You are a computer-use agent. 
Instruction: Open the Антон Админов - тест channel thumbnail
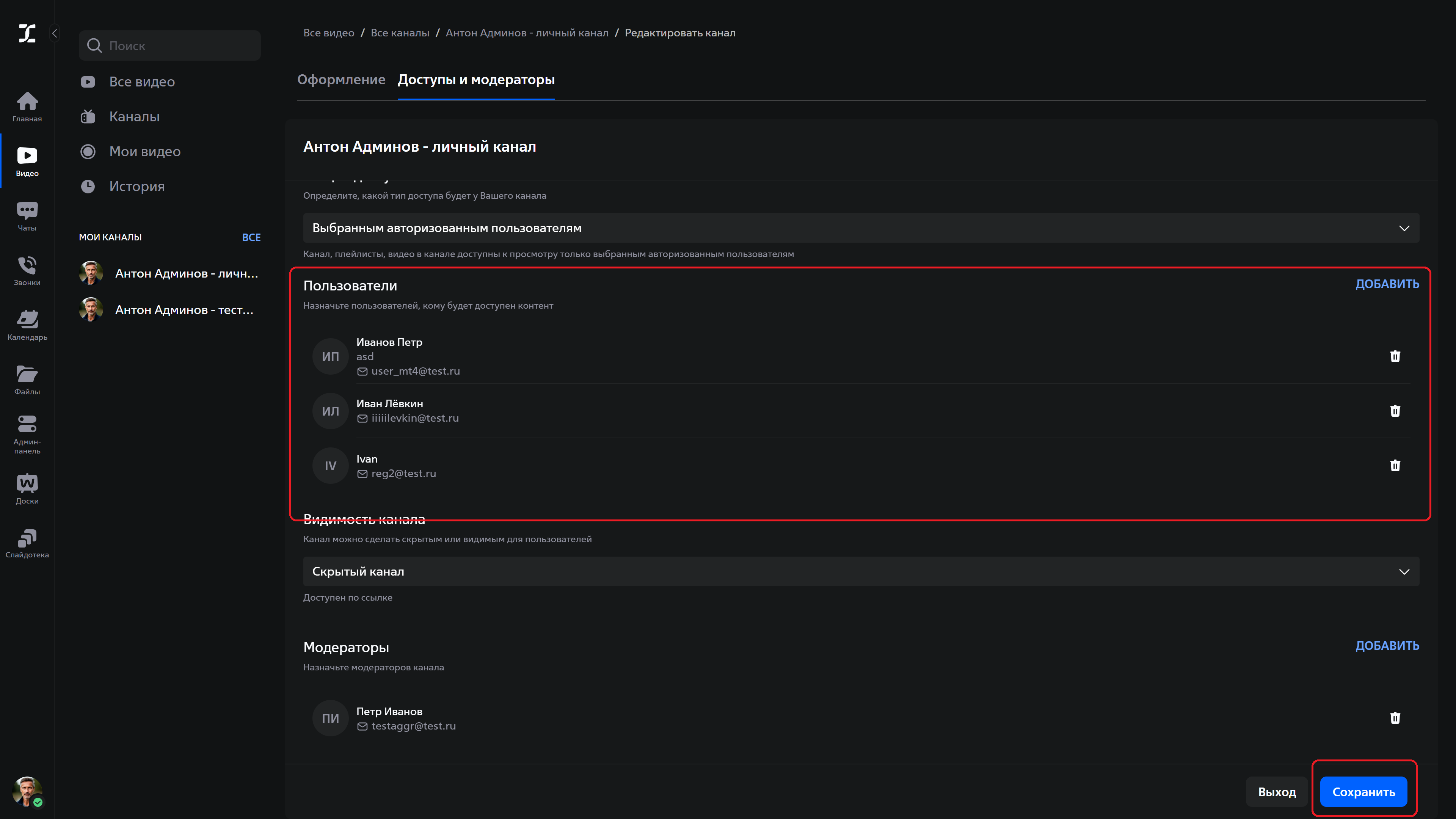(x=91, y=310)
